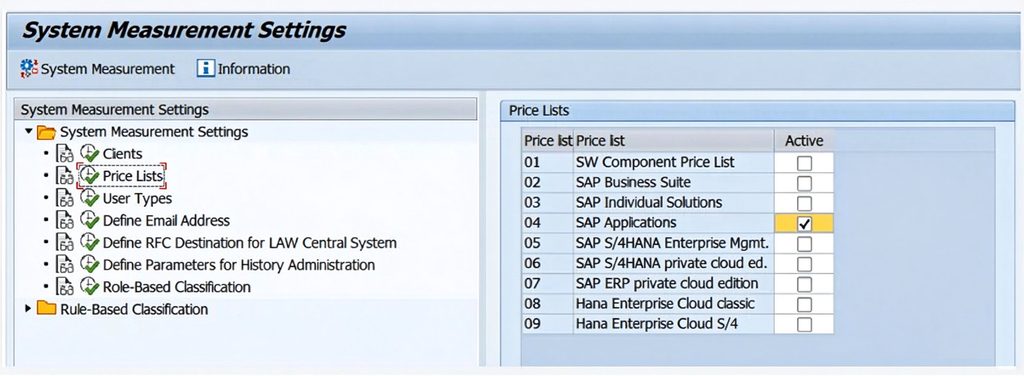
Task: Click the 'SW Component Price List' cell
Action: (x=674, y=163)
